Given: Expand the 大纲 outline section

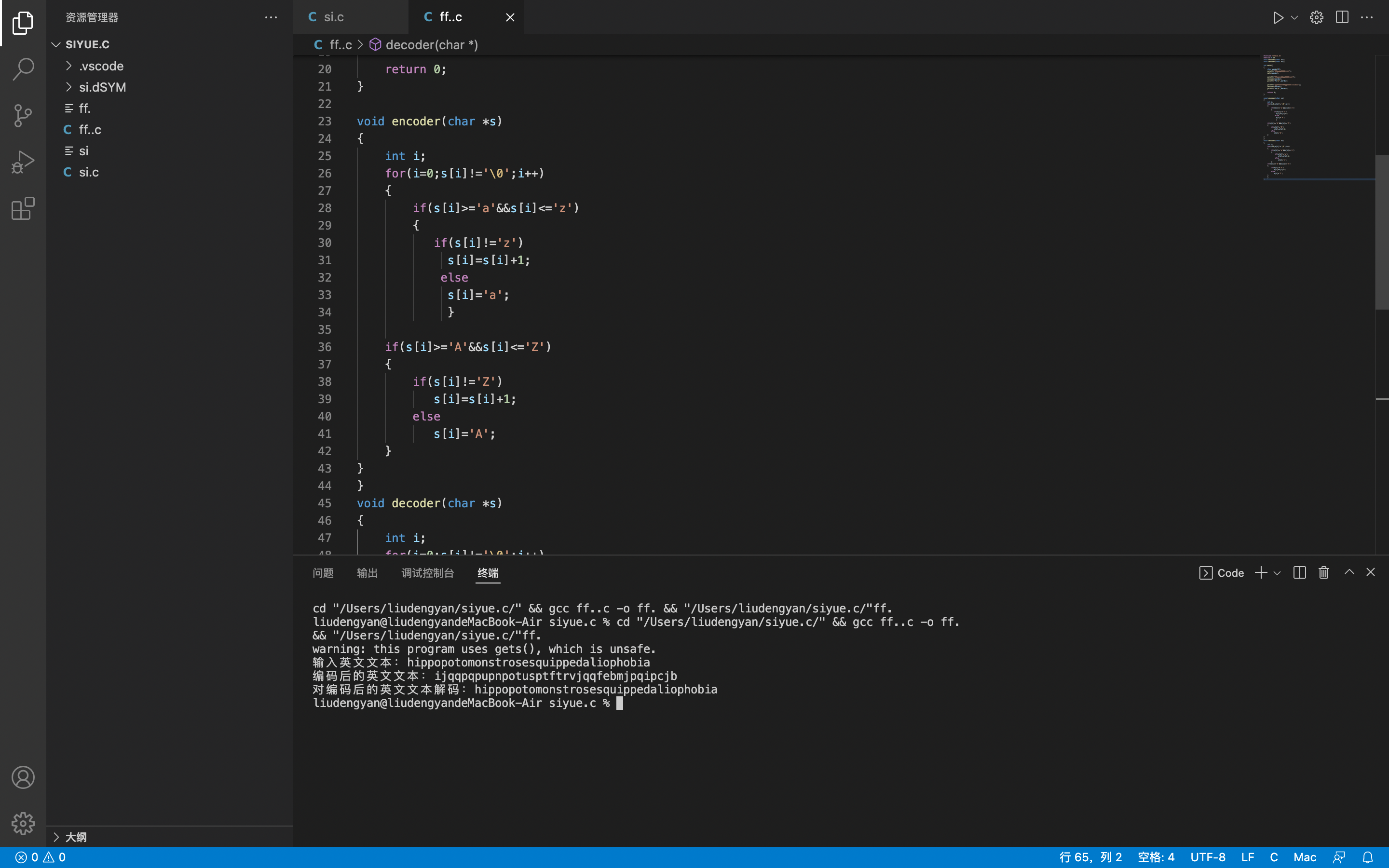Looking at the screenshot, I should [x=76, y=837].
